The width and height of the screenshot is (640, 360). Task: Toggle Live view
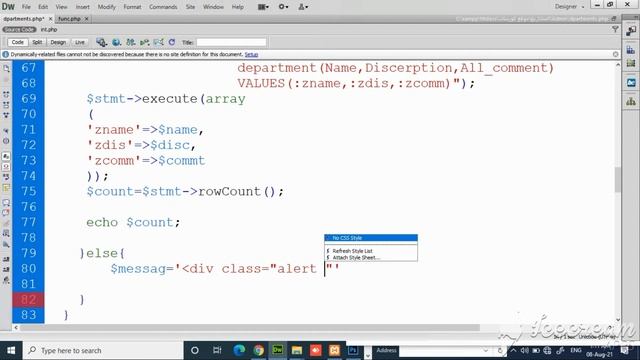coord(80,42)
